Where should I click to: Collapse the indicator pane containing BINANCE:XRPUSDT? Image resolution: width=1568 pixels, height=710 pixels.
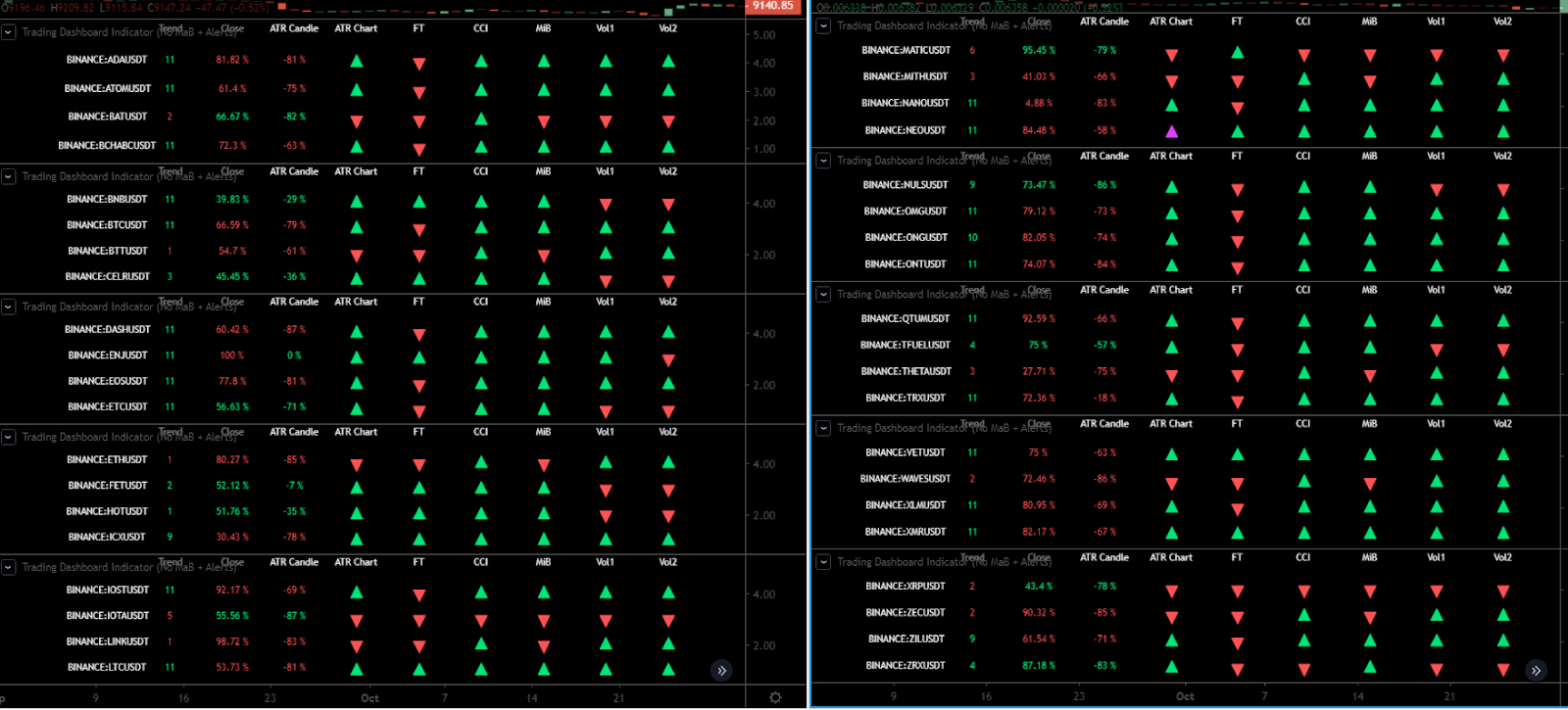pyautogui.click(x=823, y=562)
